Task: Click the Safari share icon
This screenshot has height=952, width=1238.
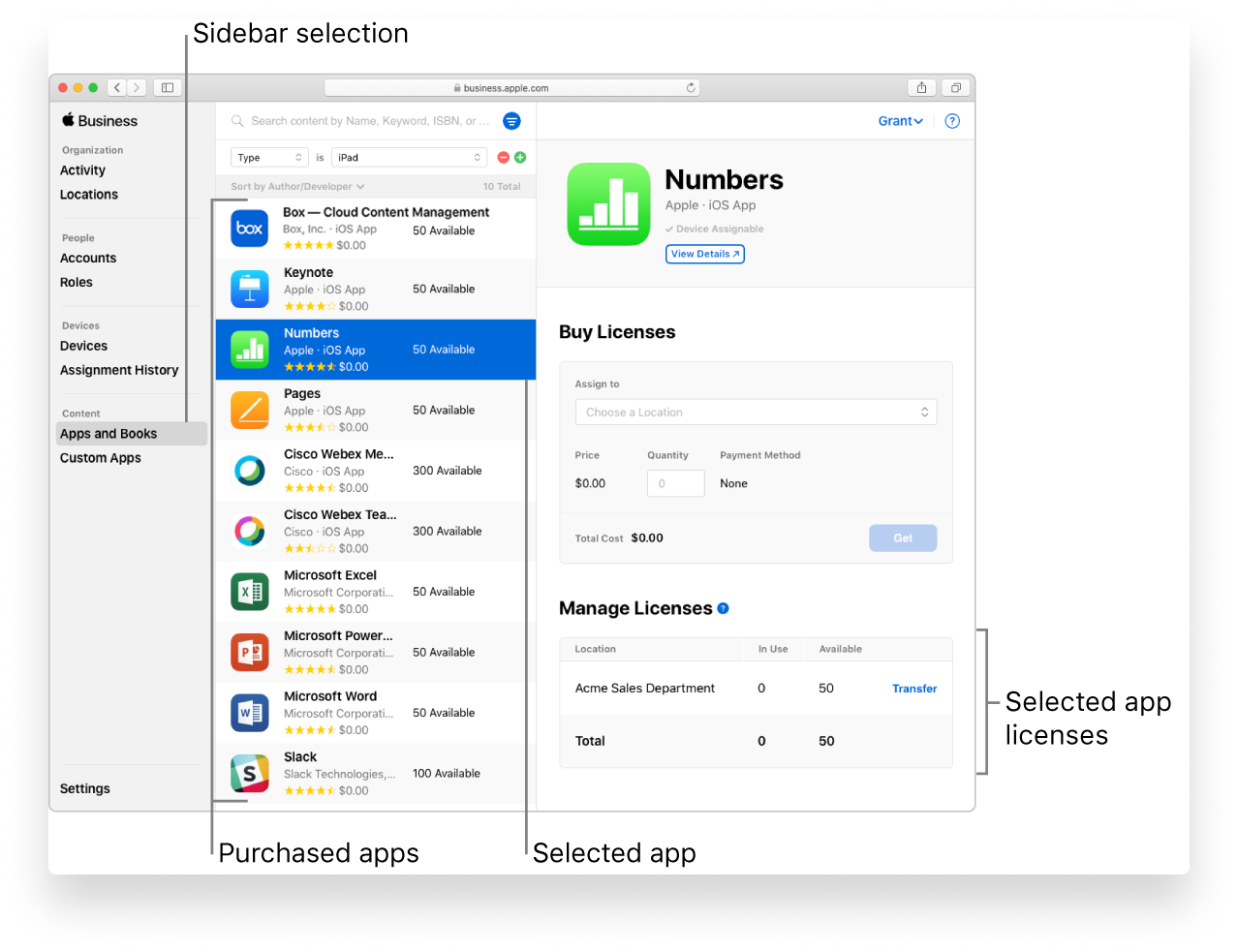Action: coord(921,88)
